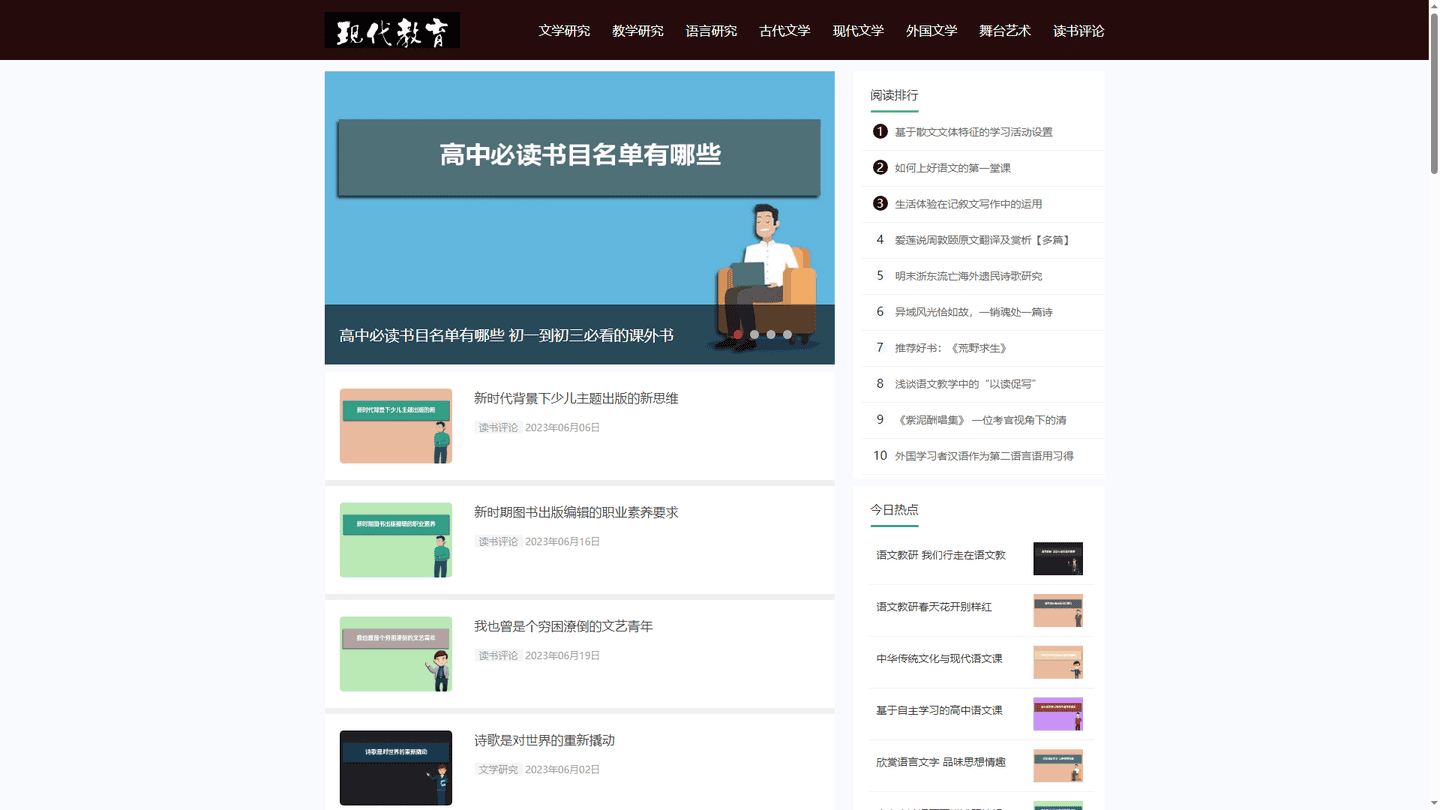Open thumbnail for 新时期图书出版编辑的职业素养要求
Screen dimensions: 1440x810
396,540
